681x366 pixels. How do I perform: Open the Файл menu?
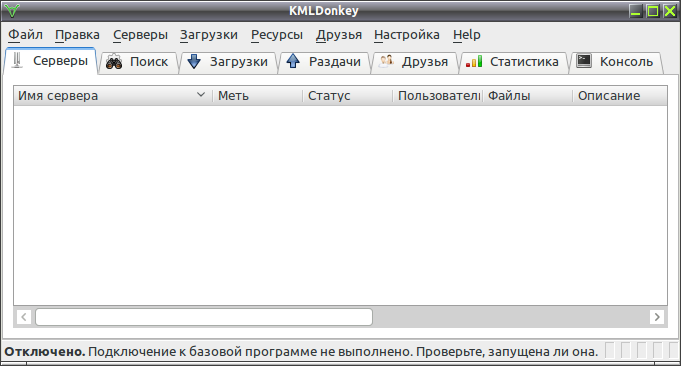click(x=25, y=35)
